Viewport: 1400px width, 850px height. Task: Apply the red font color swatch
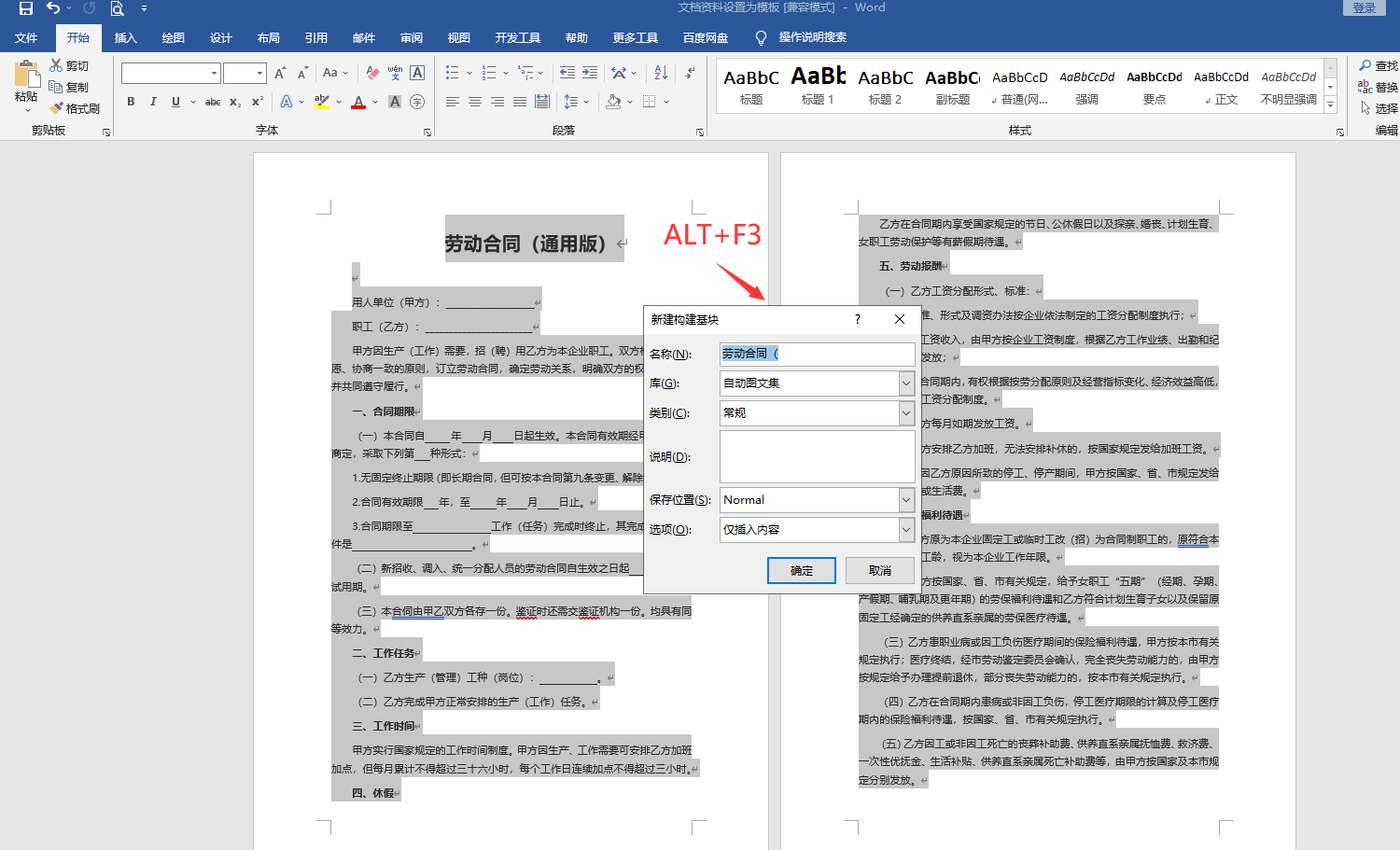pos(358,102)
